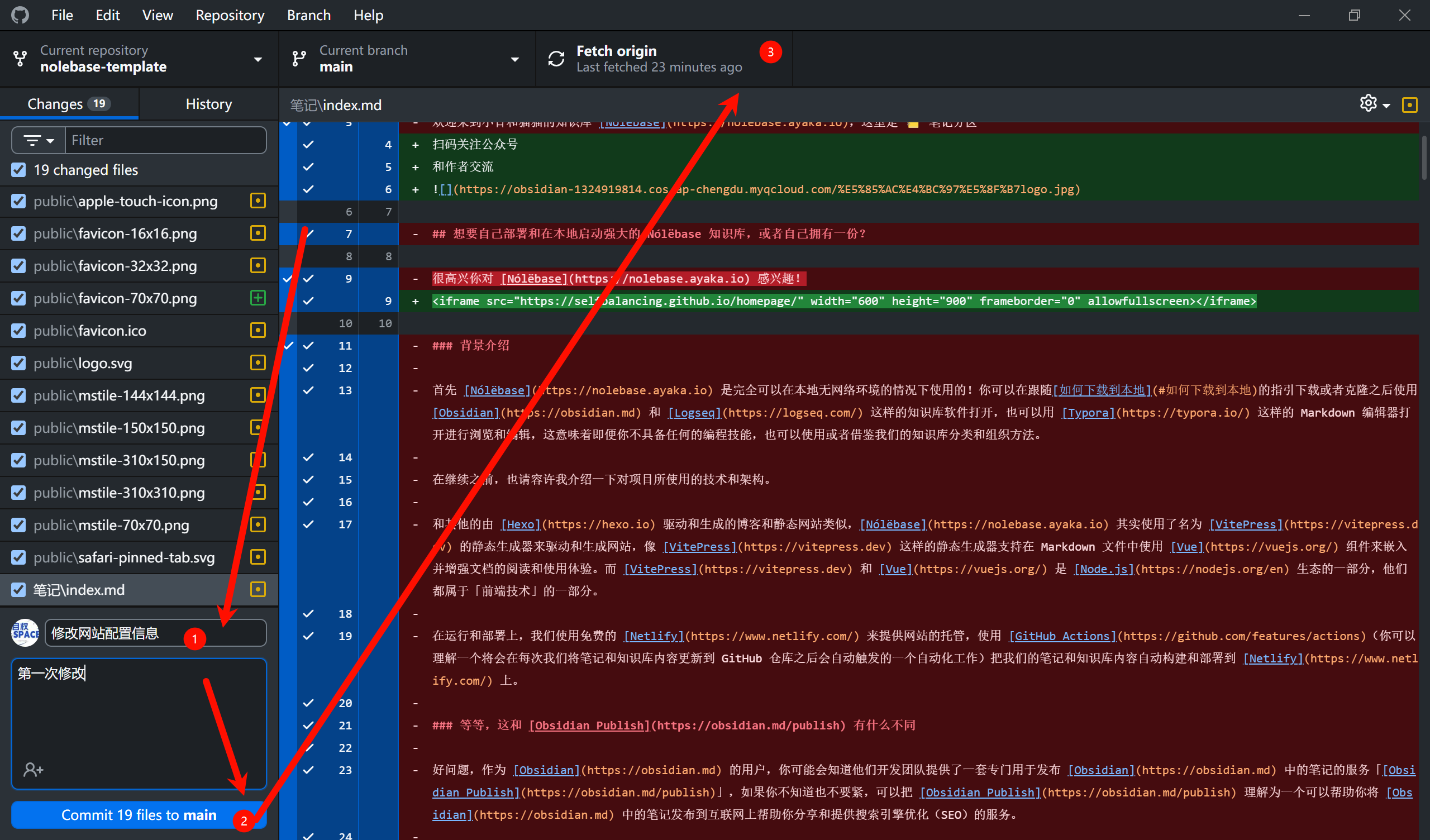The image size is (1430, 840).
Task: Click modified status icon in diff header
Action: [1409, 104]
